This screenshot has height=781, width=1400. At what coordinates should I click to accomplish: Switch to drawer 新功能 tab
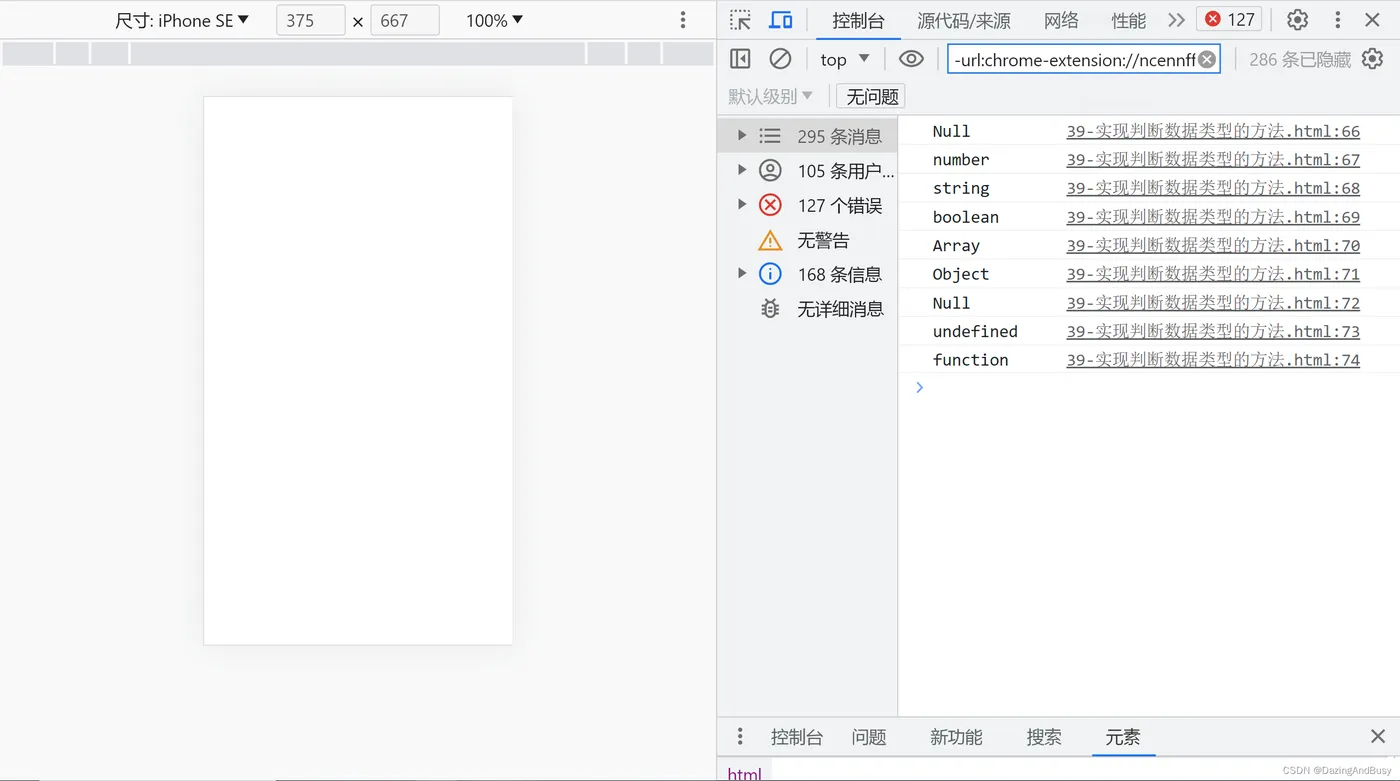tap(956, 737)
